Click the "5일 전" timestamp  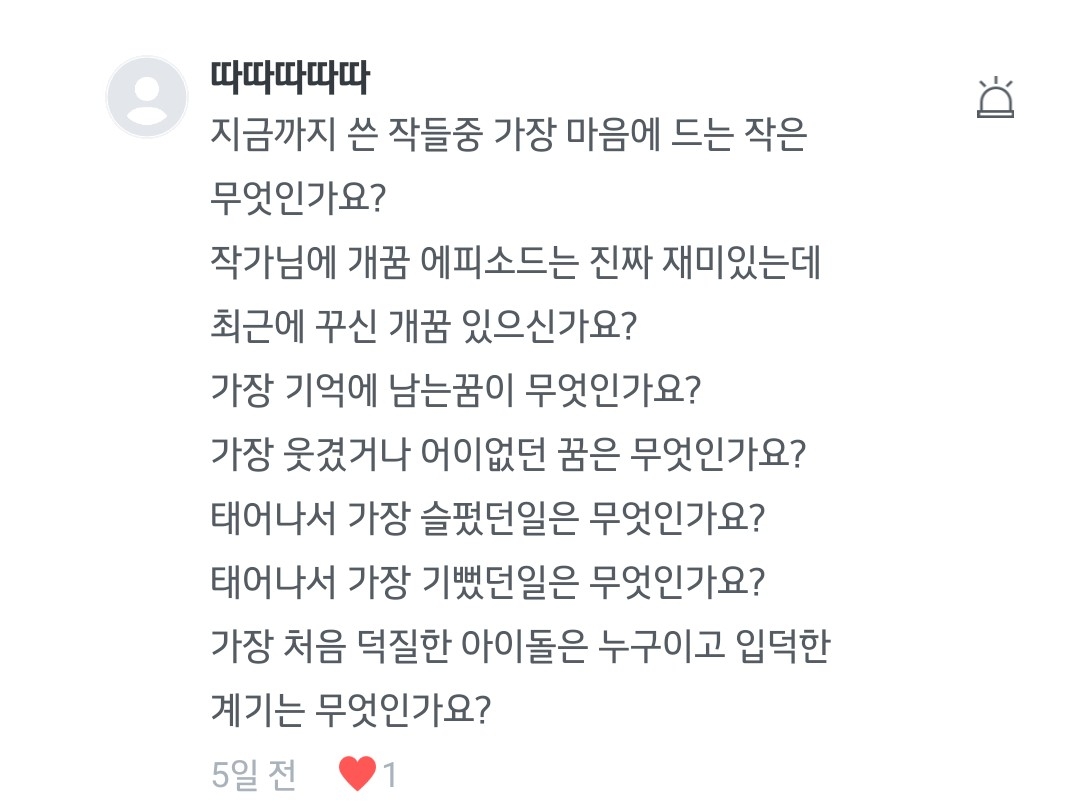[x=254, y=774]
